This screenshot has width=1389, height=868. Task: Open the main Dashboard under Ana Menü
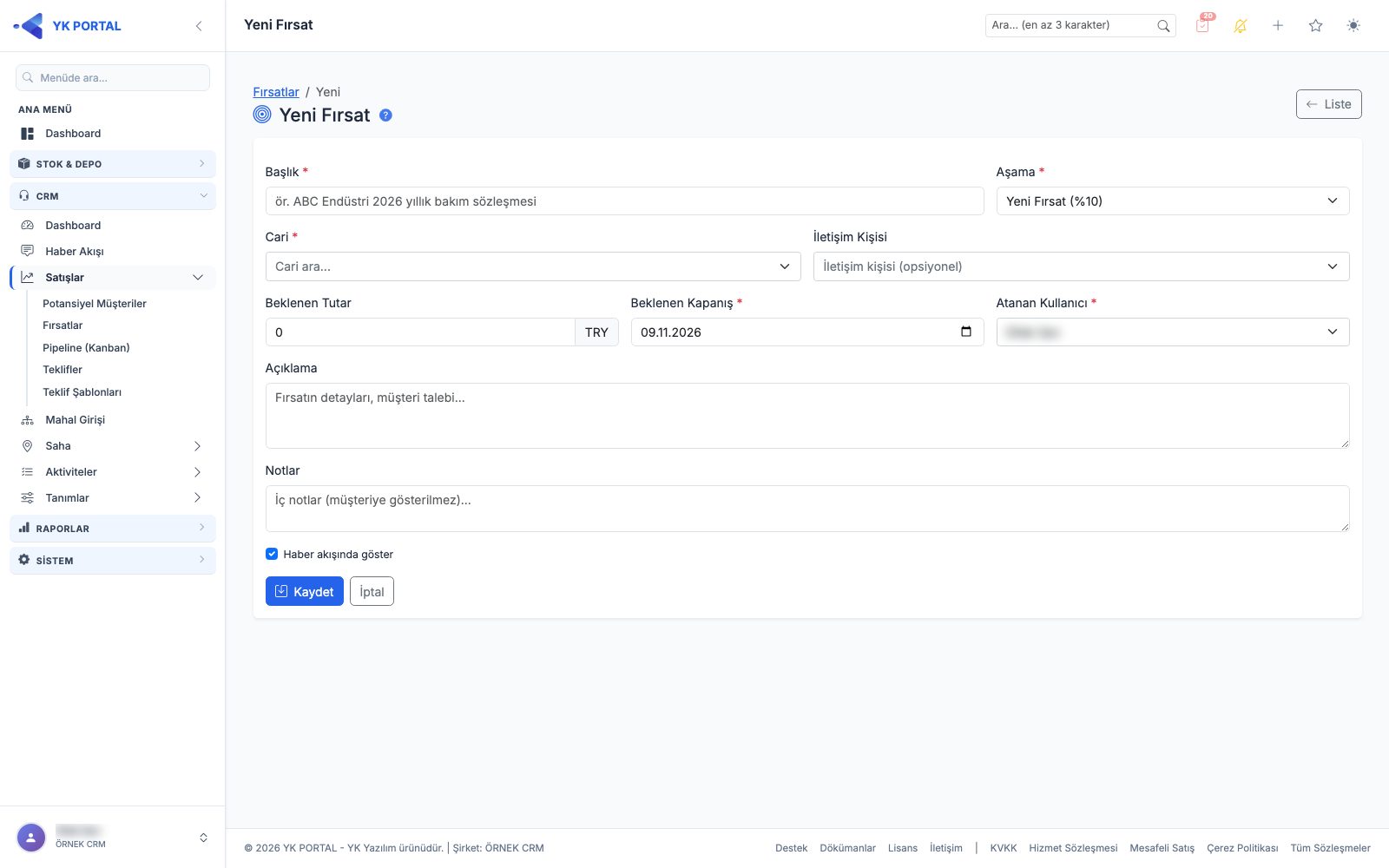(x=113, y=134)
